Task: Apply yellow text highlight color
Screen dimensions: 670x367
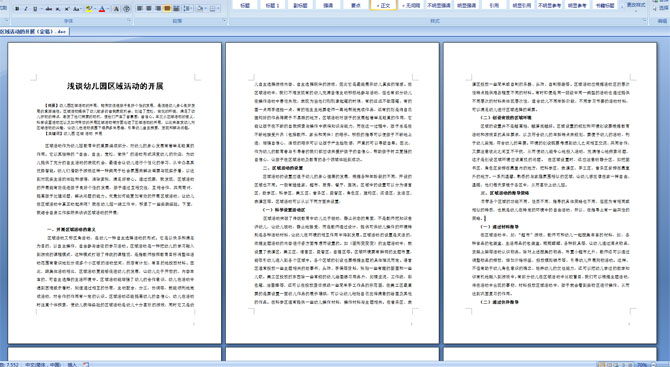Action: click(x=89, y=9)
